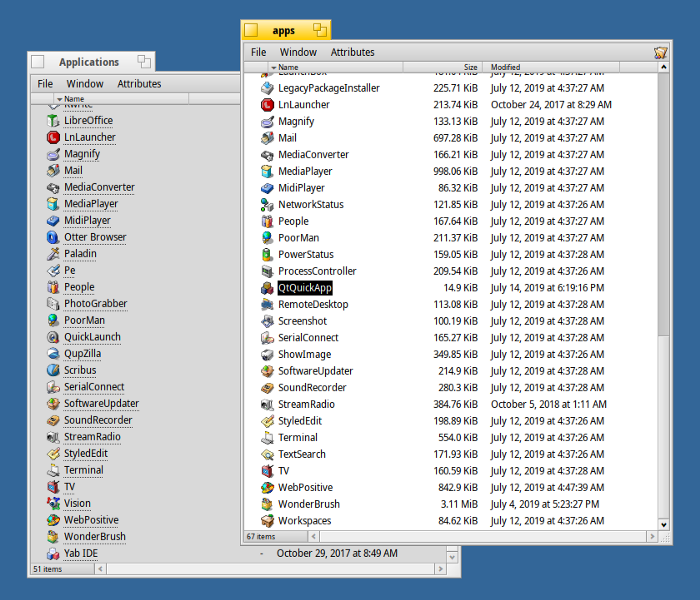Image resolution: width=700 pixels, height=600 pixels.
Task: Select the Screenshot icon
Action: [x=267, y=321]
